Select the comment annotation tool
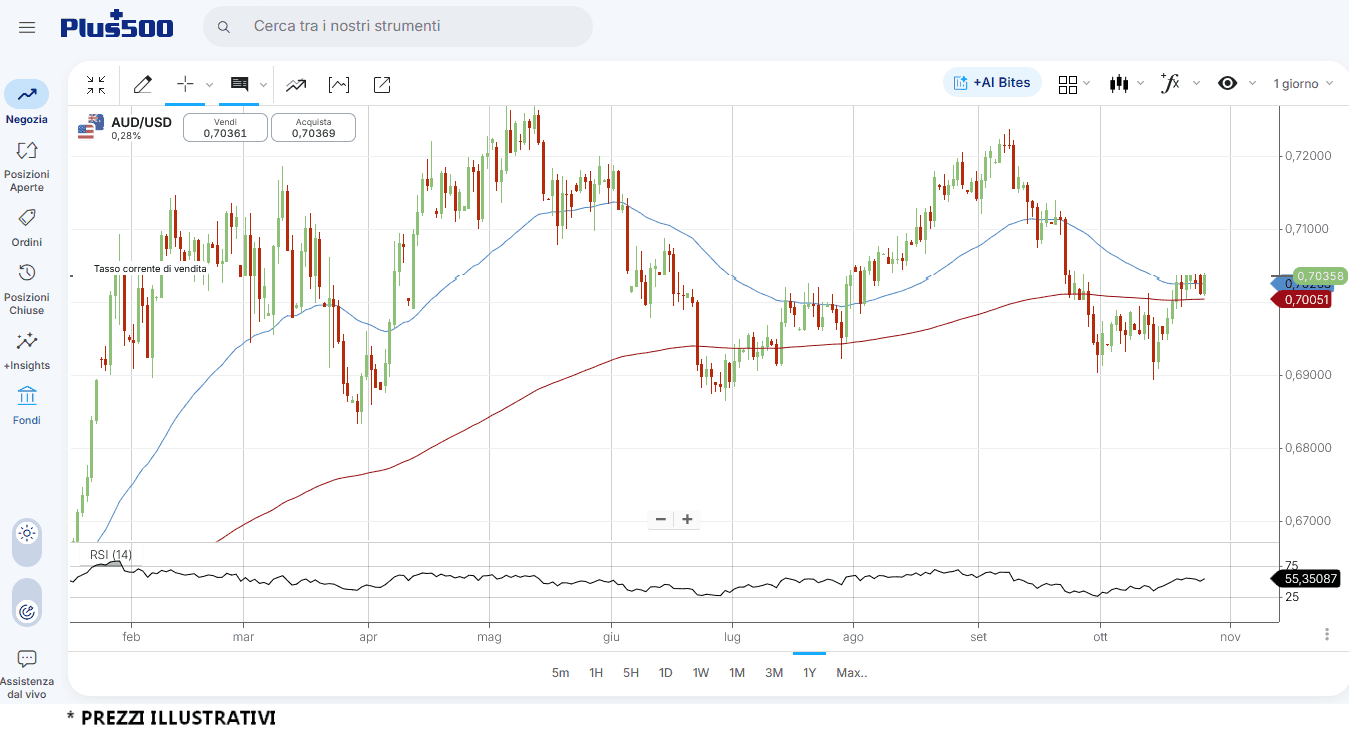 click(x=239, y=84)
